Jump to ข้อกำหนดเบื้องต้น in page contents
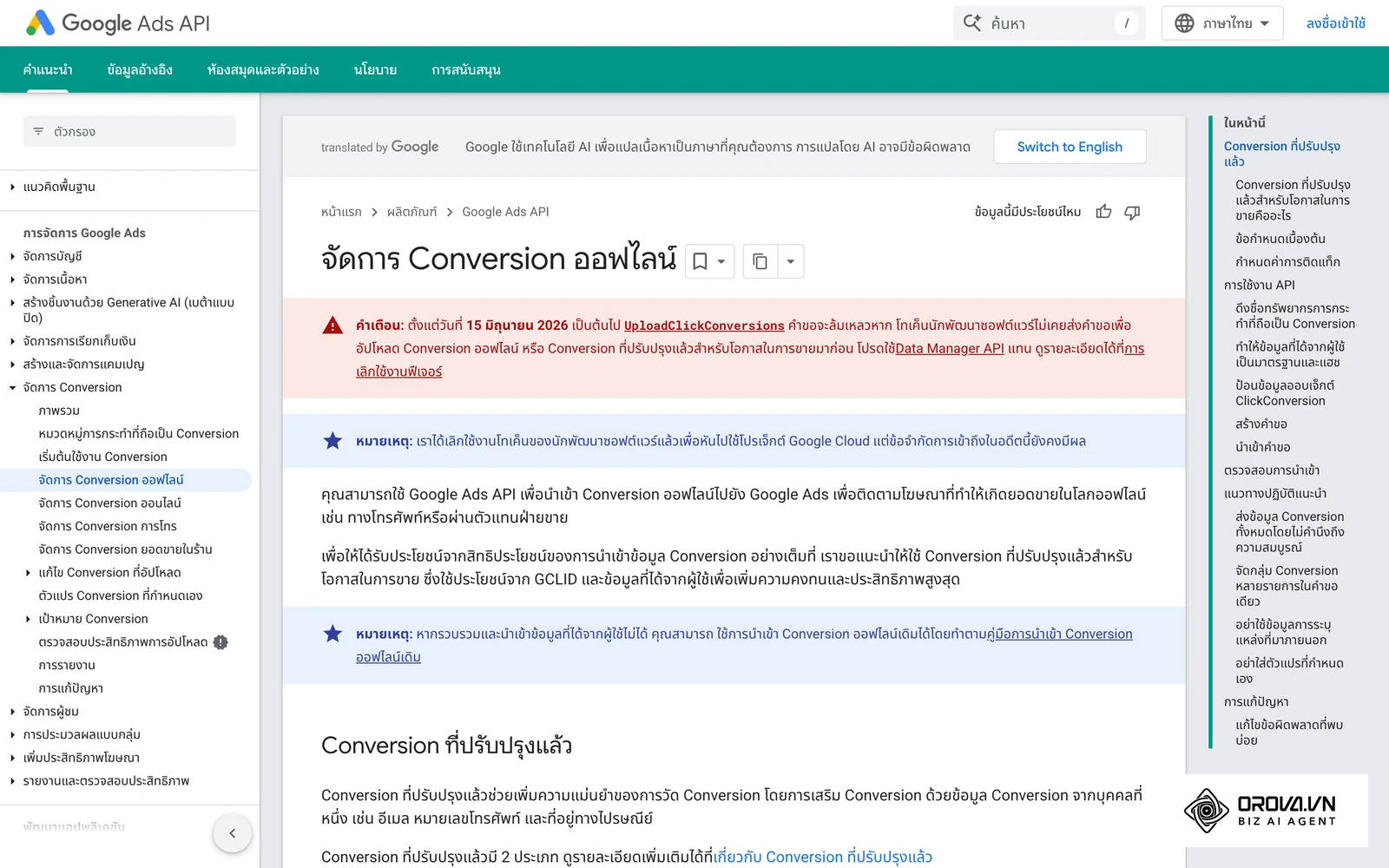This screenshot has width=1389, height=868. pos(1280,239)
